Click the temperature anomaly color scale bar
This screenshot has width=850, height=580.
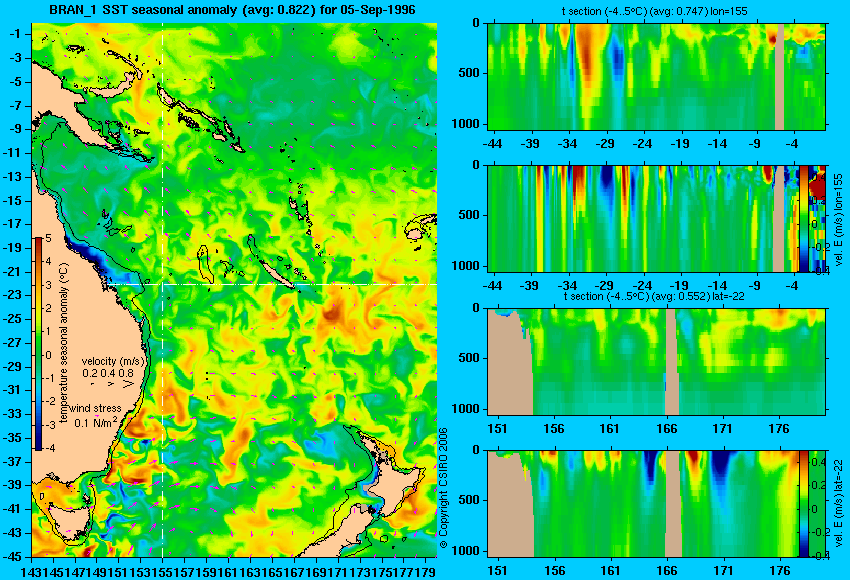click(39, 344)
